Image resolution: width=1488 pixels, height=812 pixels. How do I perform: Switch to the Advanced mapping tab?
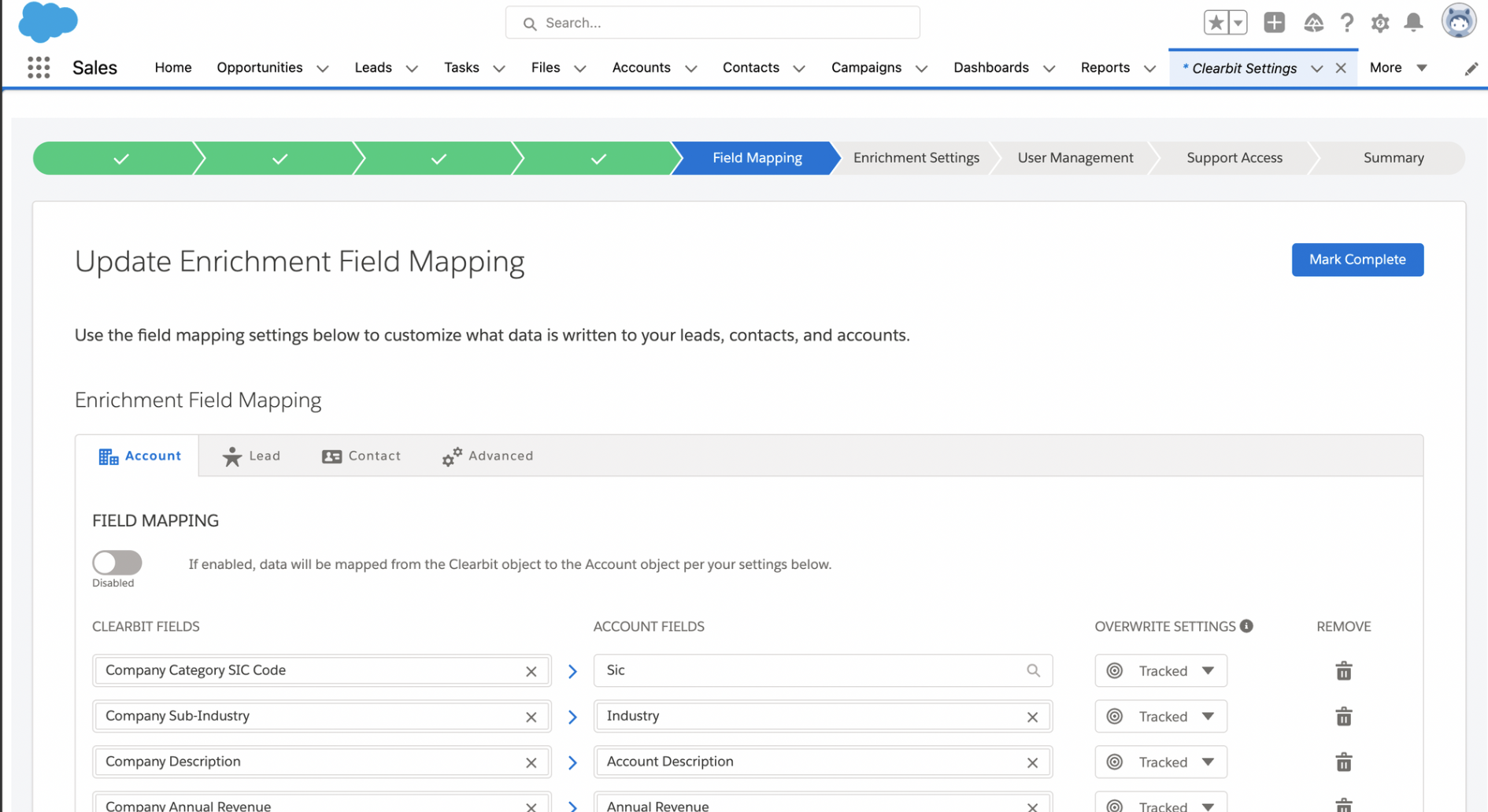(488, 456)
